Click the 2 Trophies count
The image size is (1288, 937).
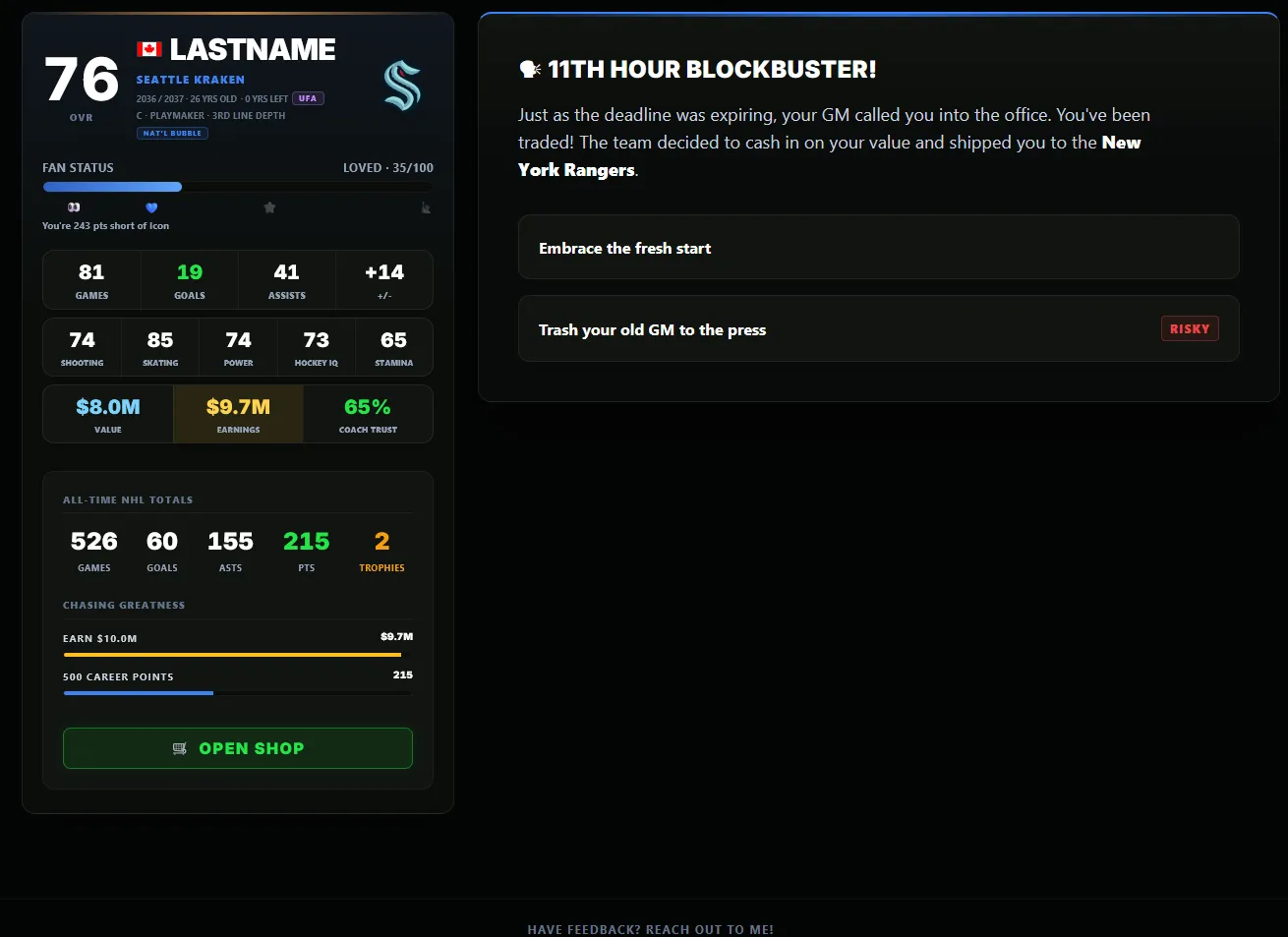[381, 551]
